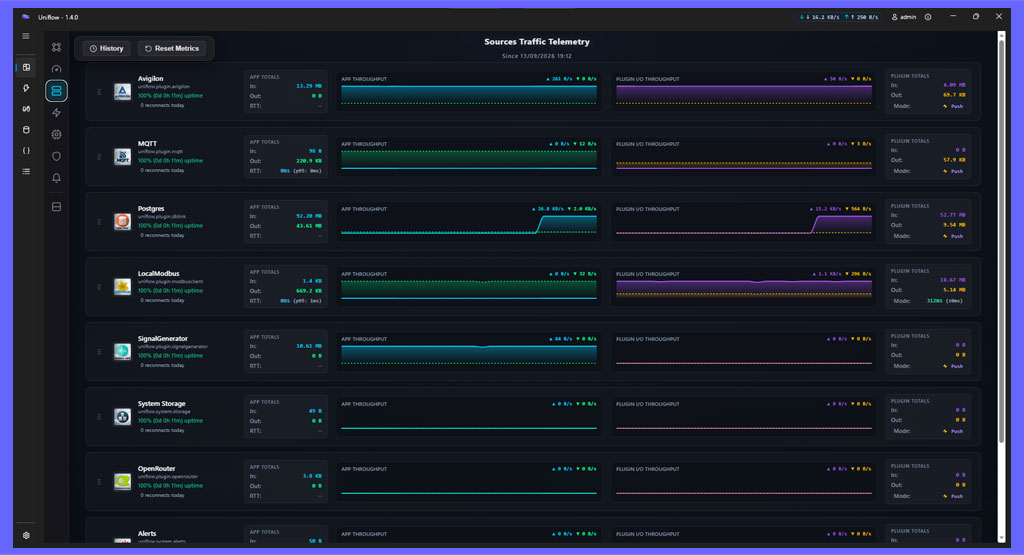1024x555 pixels.
Task: Click the System Storage source name
Action: click(x=161, y=404)
